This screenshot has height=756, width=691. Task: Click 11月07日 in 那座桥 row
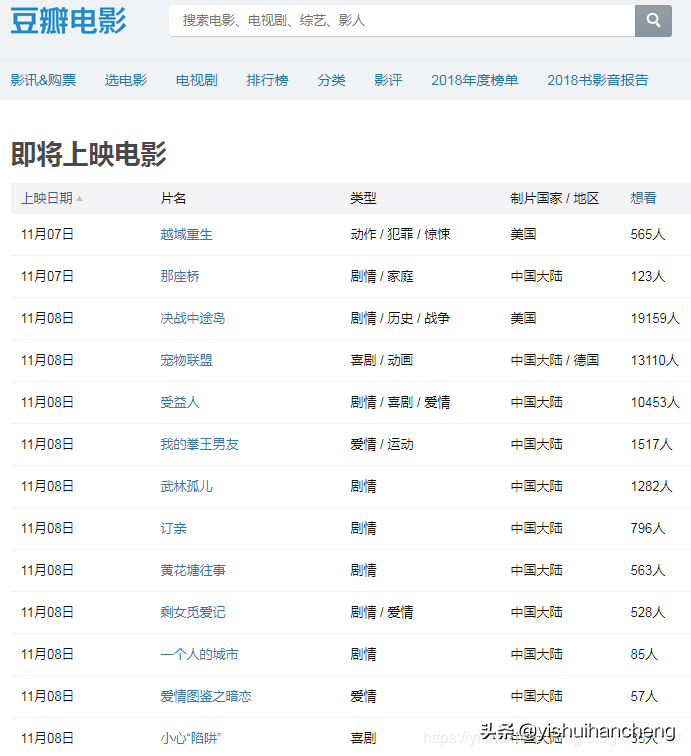pyautogui.click(x=47, y=276)
